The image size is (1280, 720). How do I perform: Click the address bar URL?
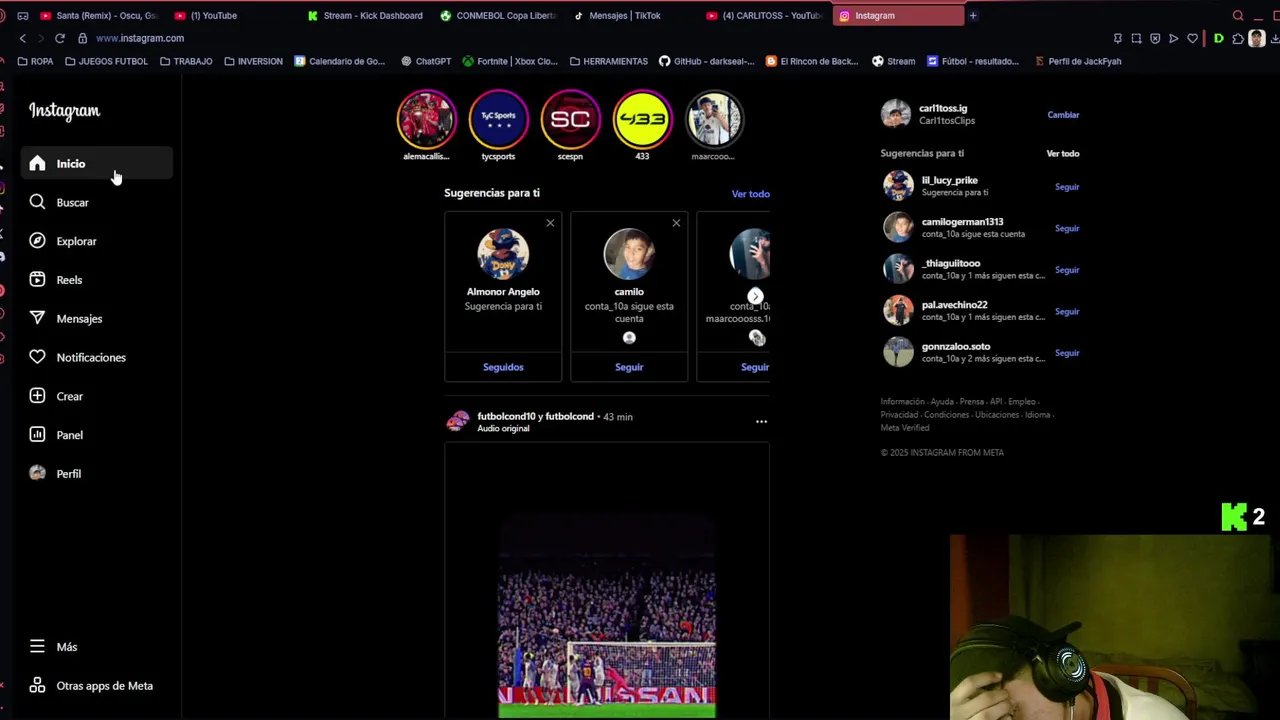140,38
